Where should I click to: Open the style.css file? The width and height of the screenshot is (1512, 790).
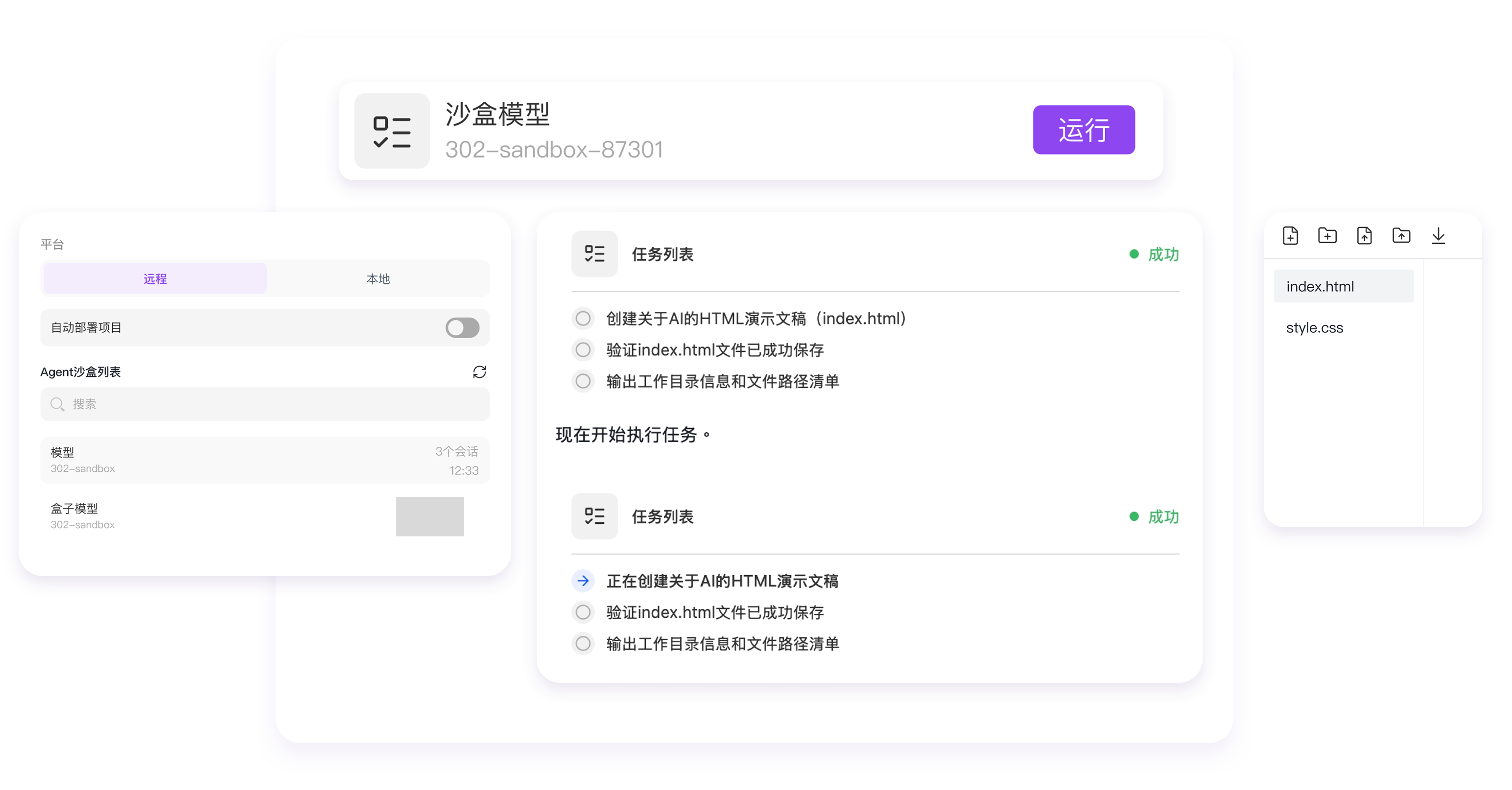click(x=1314, y=327)
